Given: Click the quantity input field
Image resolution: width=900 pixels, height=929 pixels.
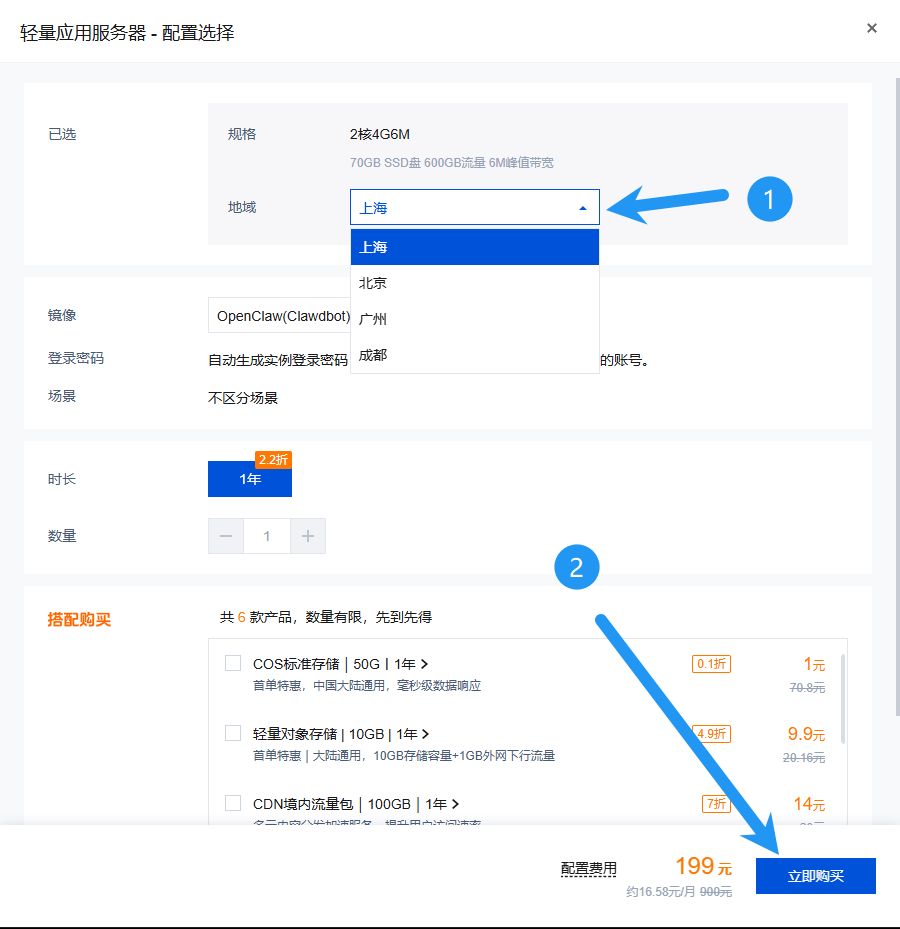Looking at the screenshot, I should click(267, 536).
